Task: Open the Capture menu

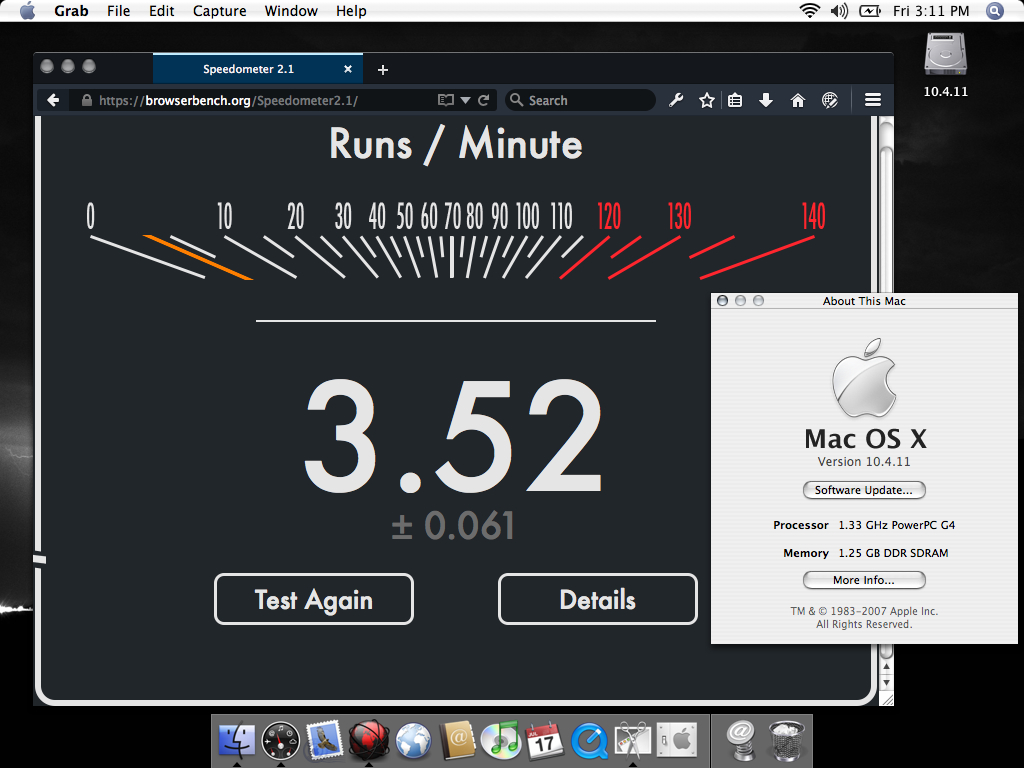Action: [219, 10]
